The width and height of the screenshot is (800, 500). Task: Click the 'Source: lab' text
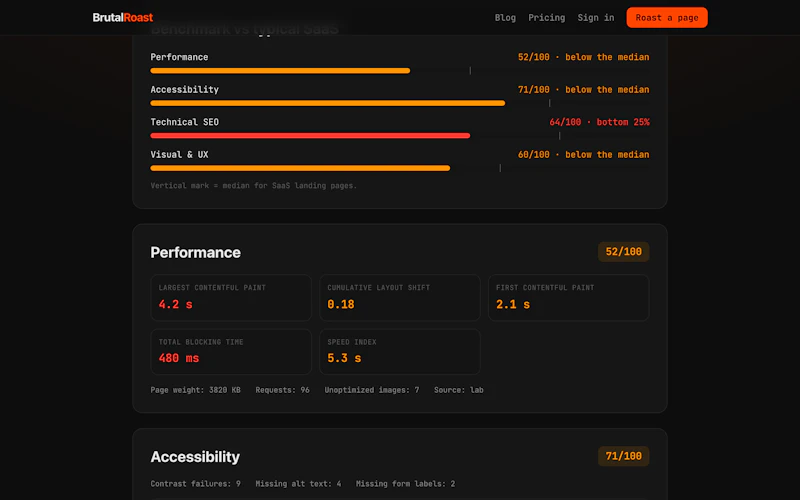pos(459,390)
